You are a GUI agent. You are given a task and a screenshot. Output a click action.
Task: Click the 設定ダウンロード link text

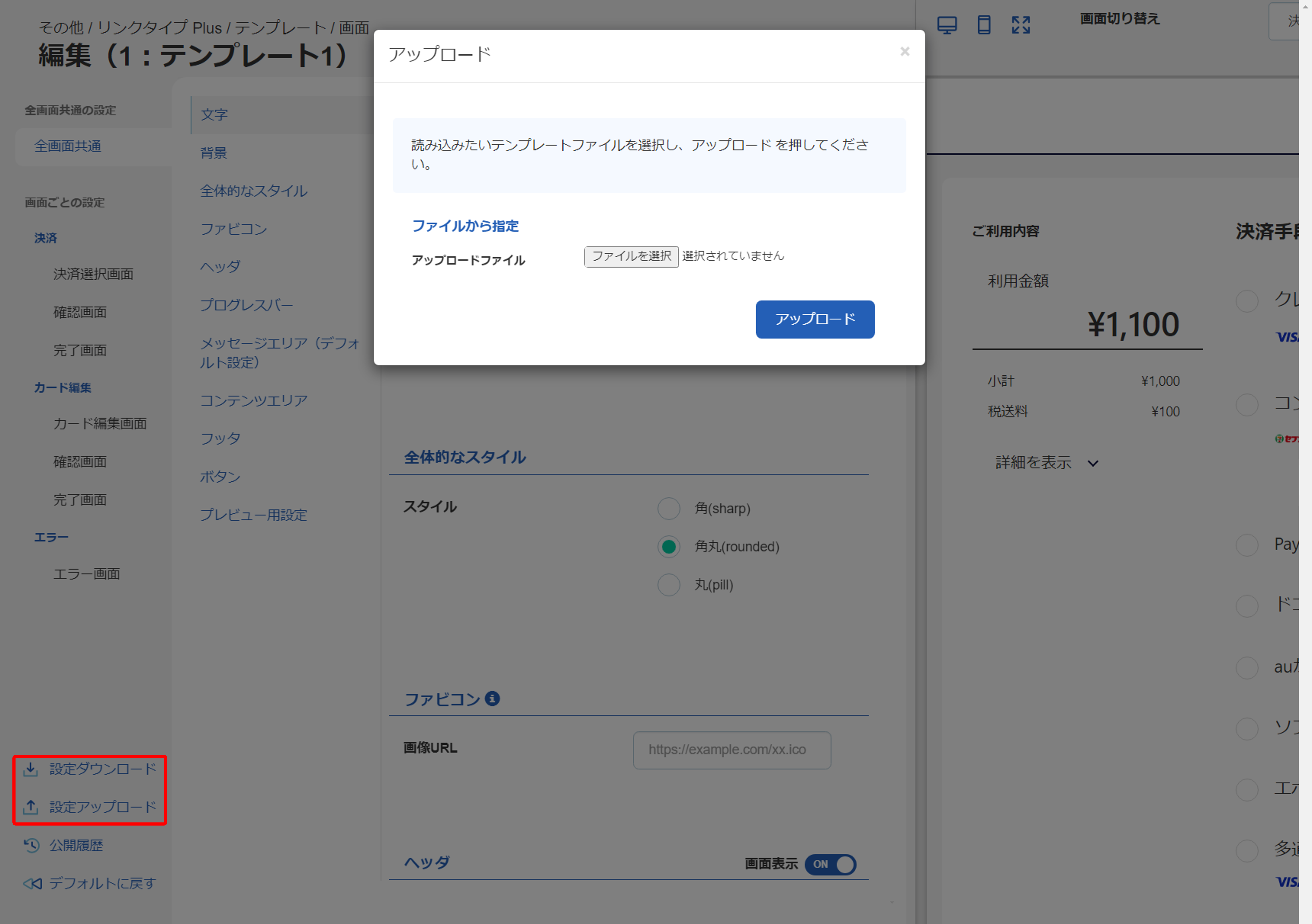coord(103,769)
